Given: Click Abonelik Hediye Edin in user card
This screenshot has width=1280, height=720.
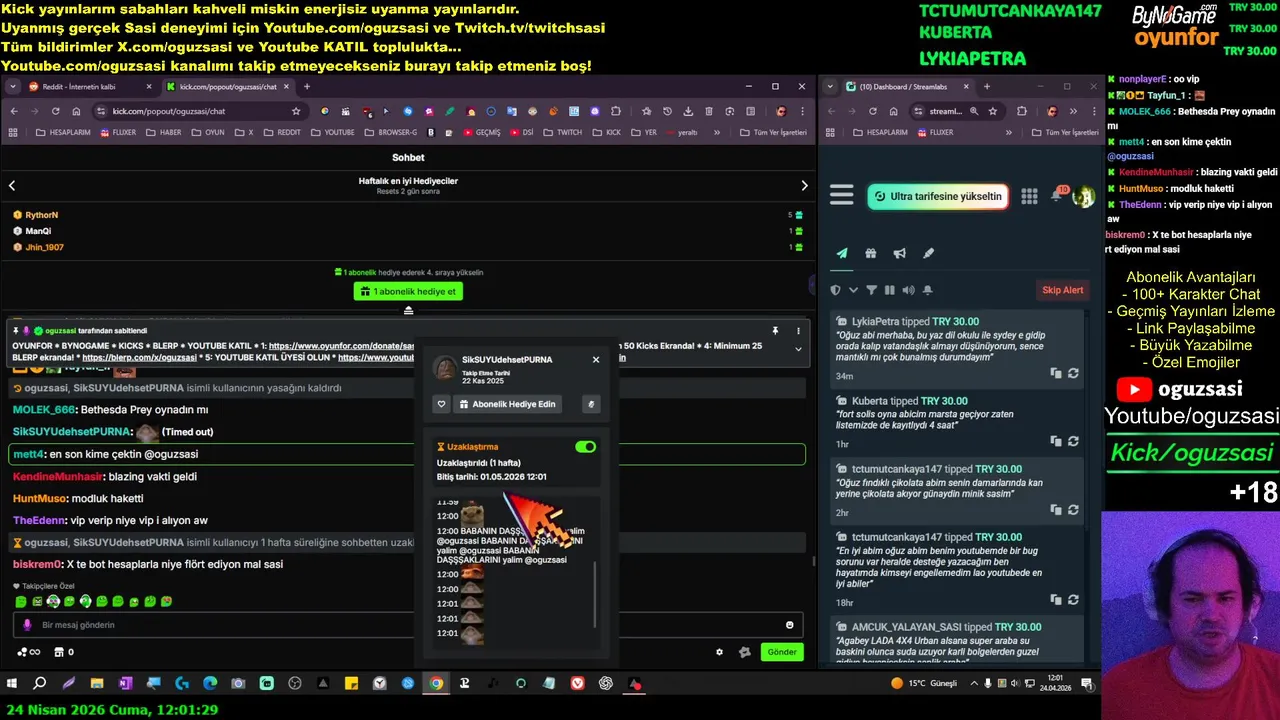Looking at the screenshot, I should 507,404.
